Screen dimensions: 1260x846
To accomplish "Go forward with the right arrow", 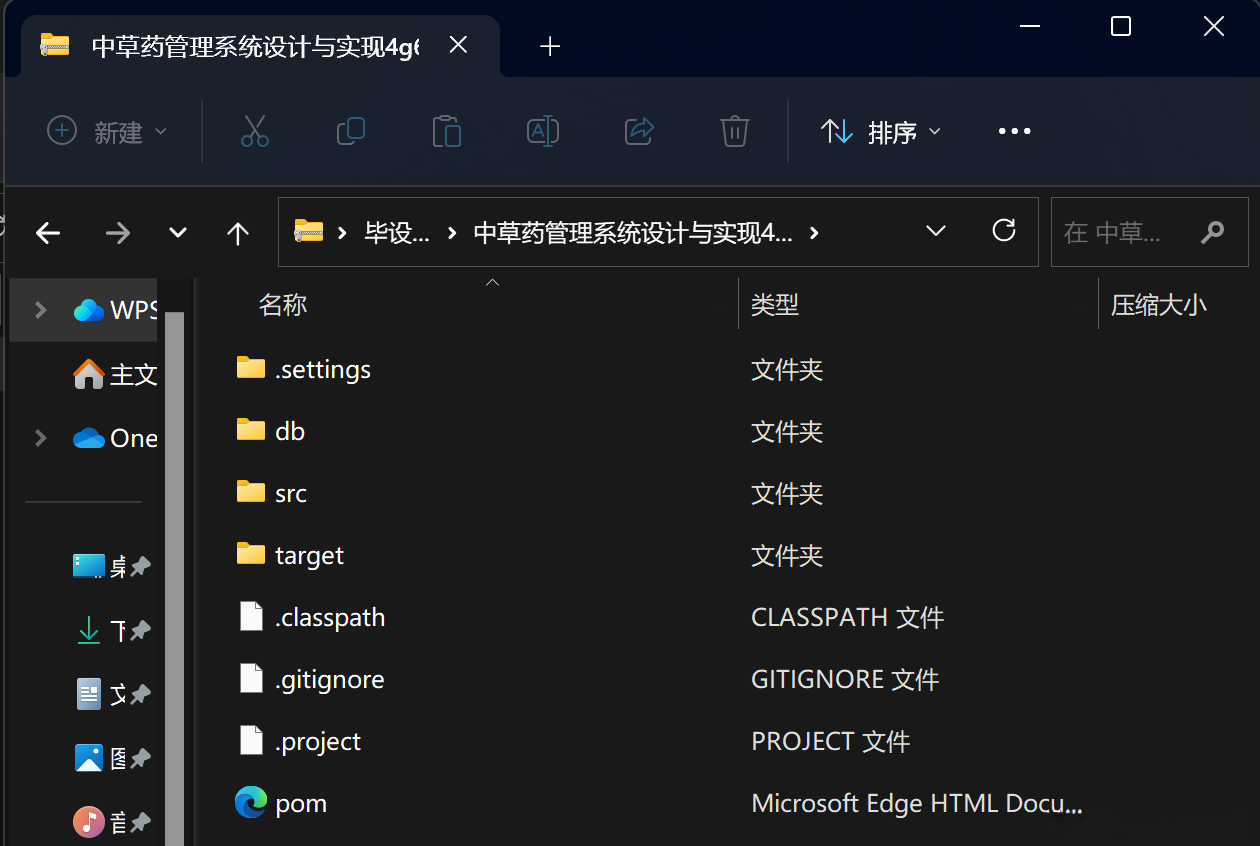I will (118, 233).
